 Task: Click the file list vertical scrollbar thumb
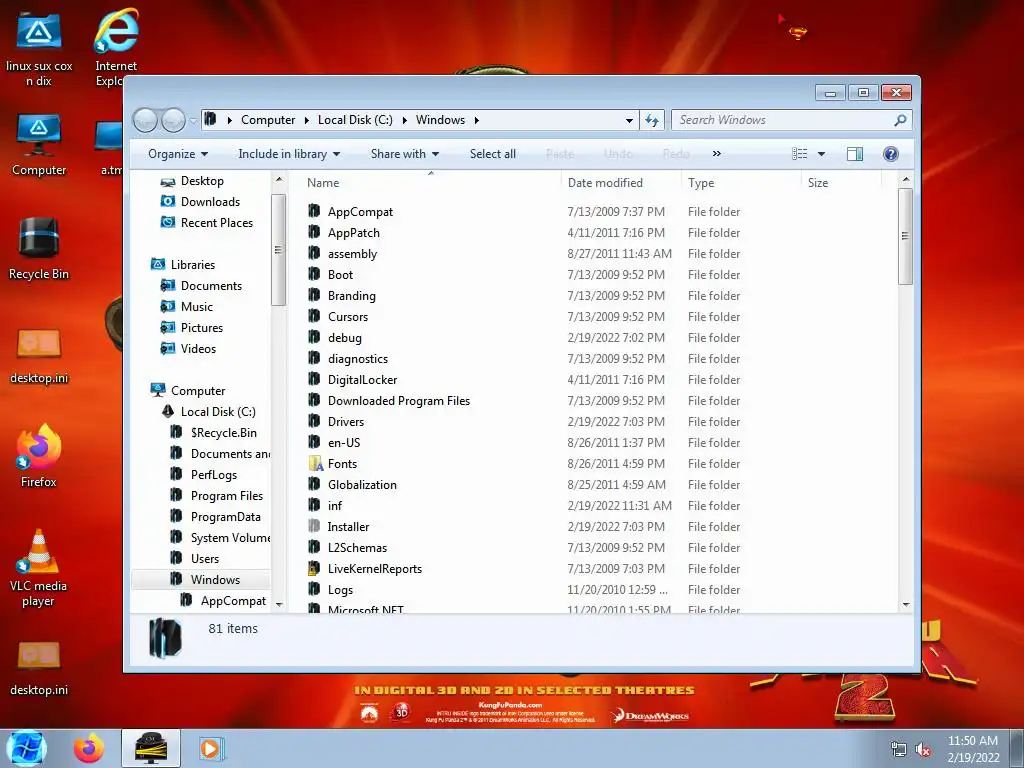[905, 236]
